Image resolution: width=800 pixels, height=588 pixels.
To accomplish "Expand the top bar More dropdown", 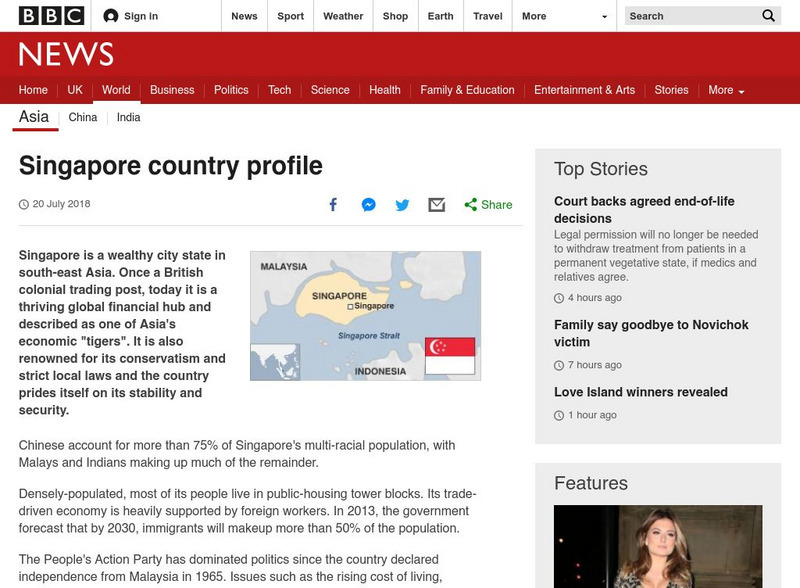I will tap(564, 16).
